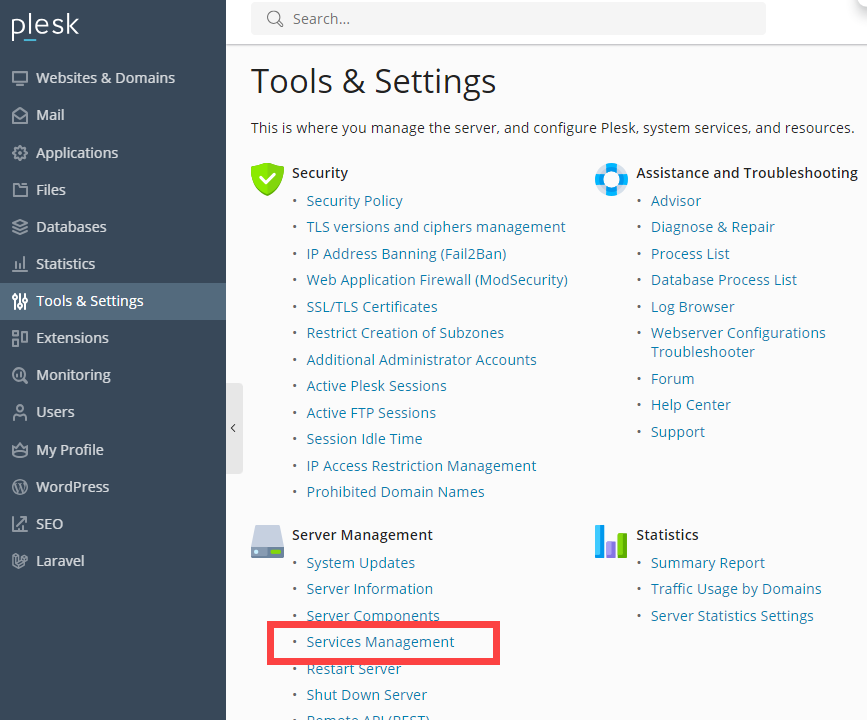Open IP Access Restriction Management
Viewport: 867px width, 720px height.
421,466
